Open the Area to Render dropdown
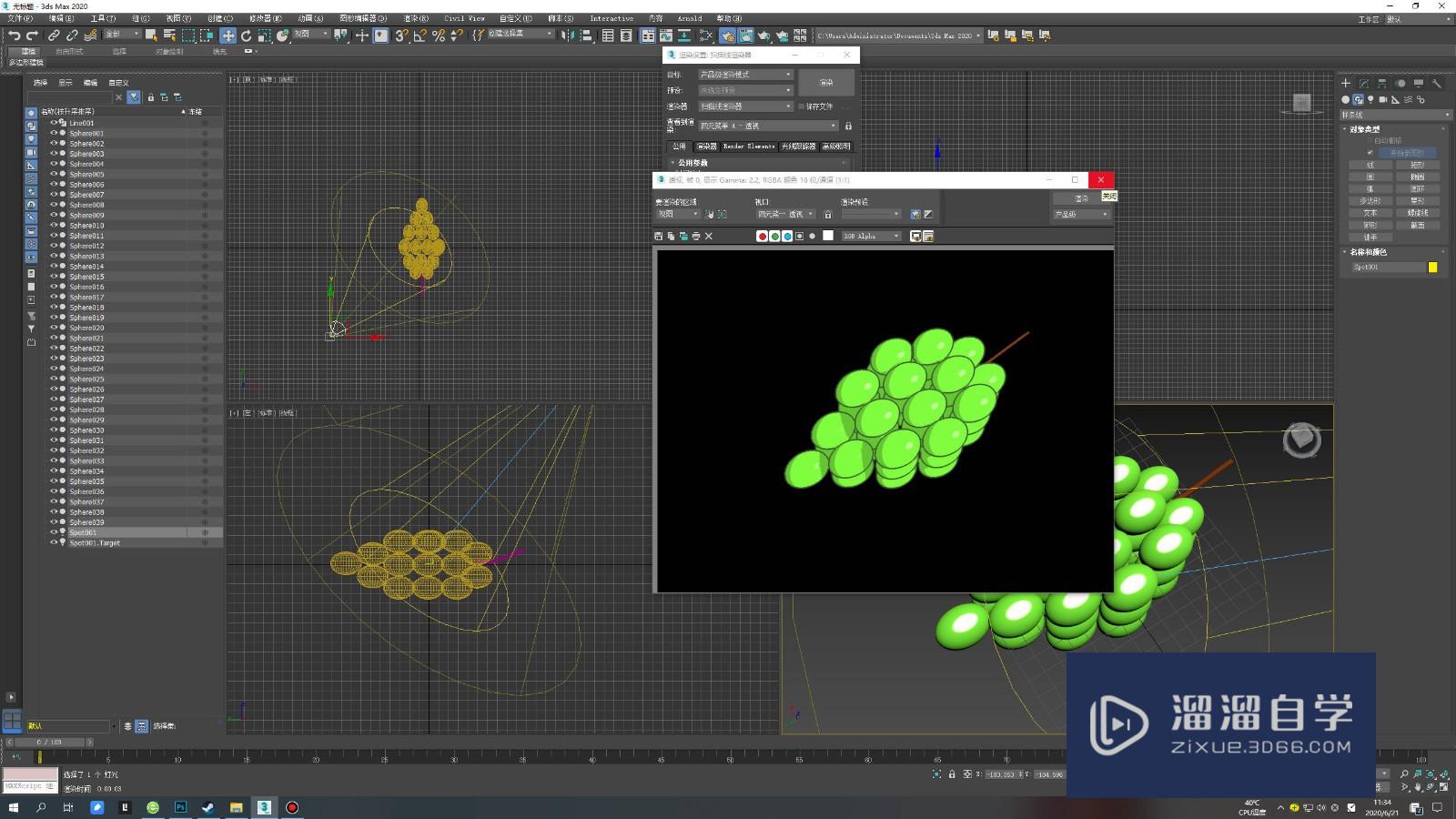1456x819 pixels. click(x=677, y=214)
